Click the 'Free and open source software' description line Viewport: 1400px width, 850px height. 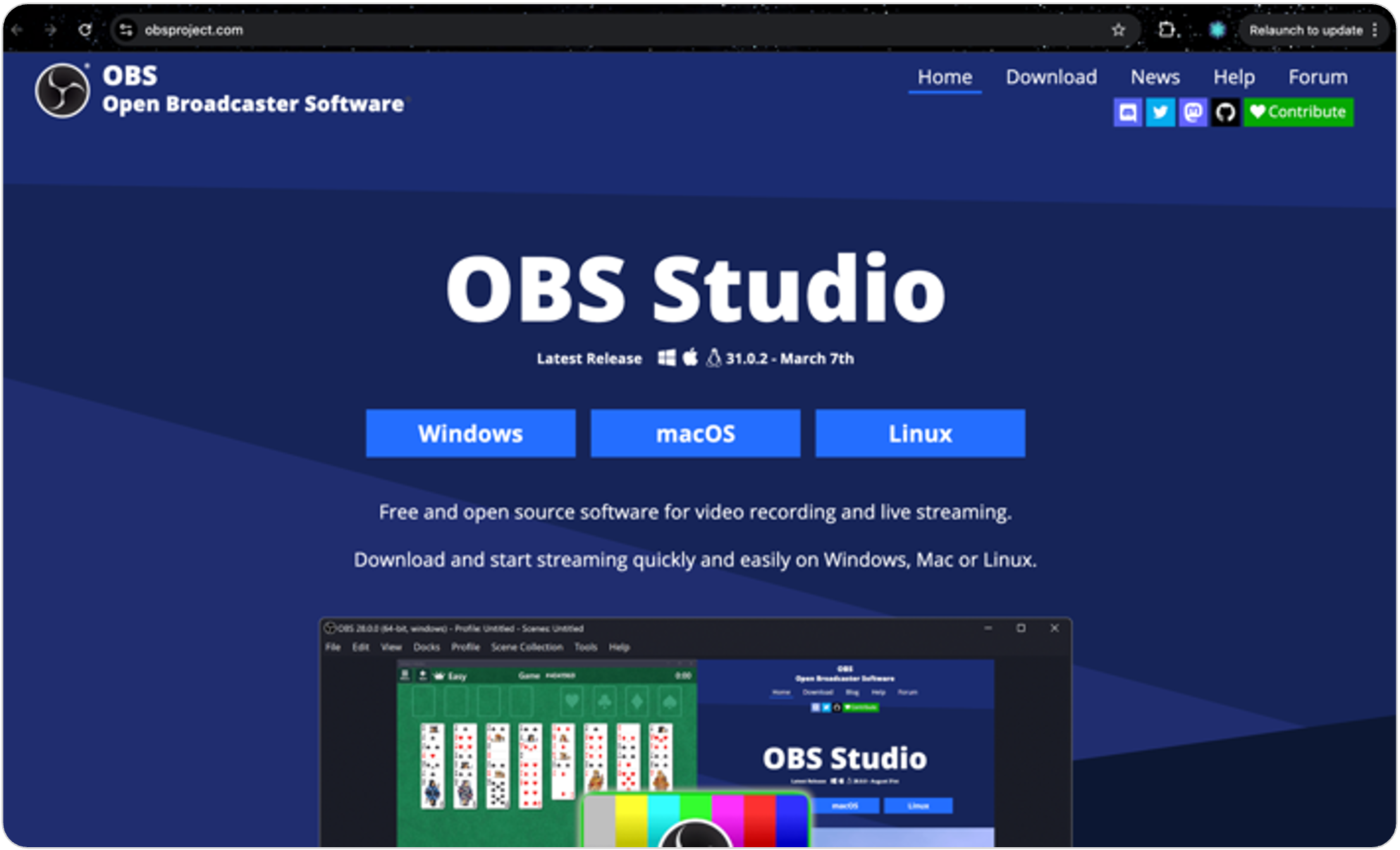tap(695, 512)
